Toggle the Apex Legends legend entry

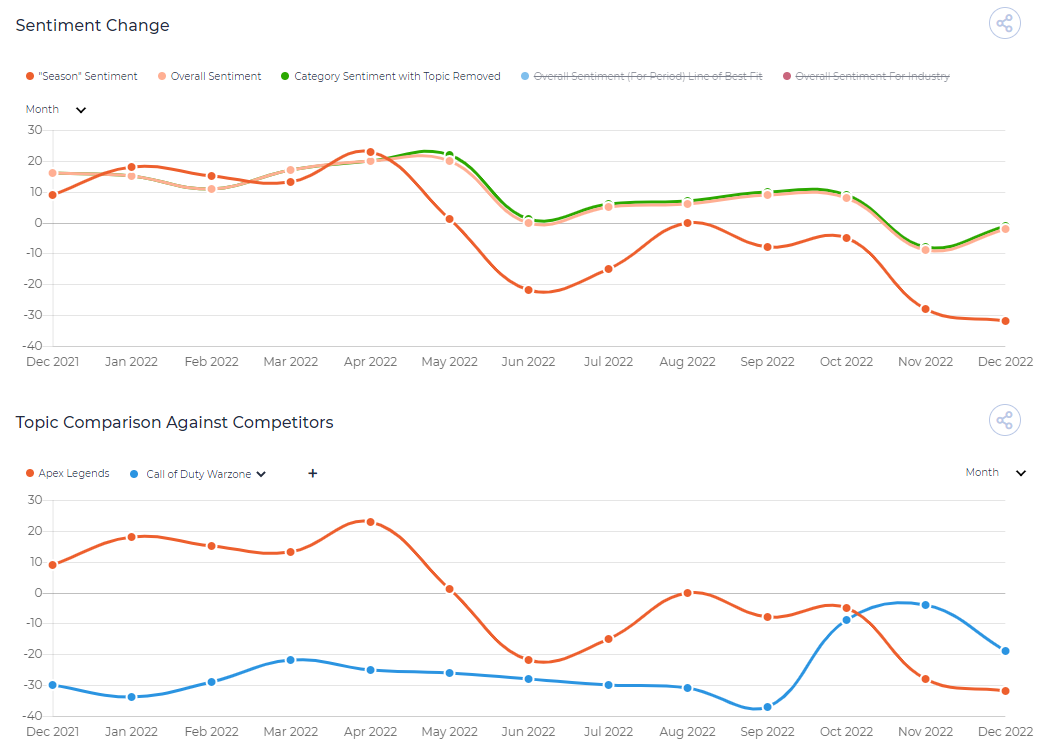pyautogui.click(x=67, y=473)
